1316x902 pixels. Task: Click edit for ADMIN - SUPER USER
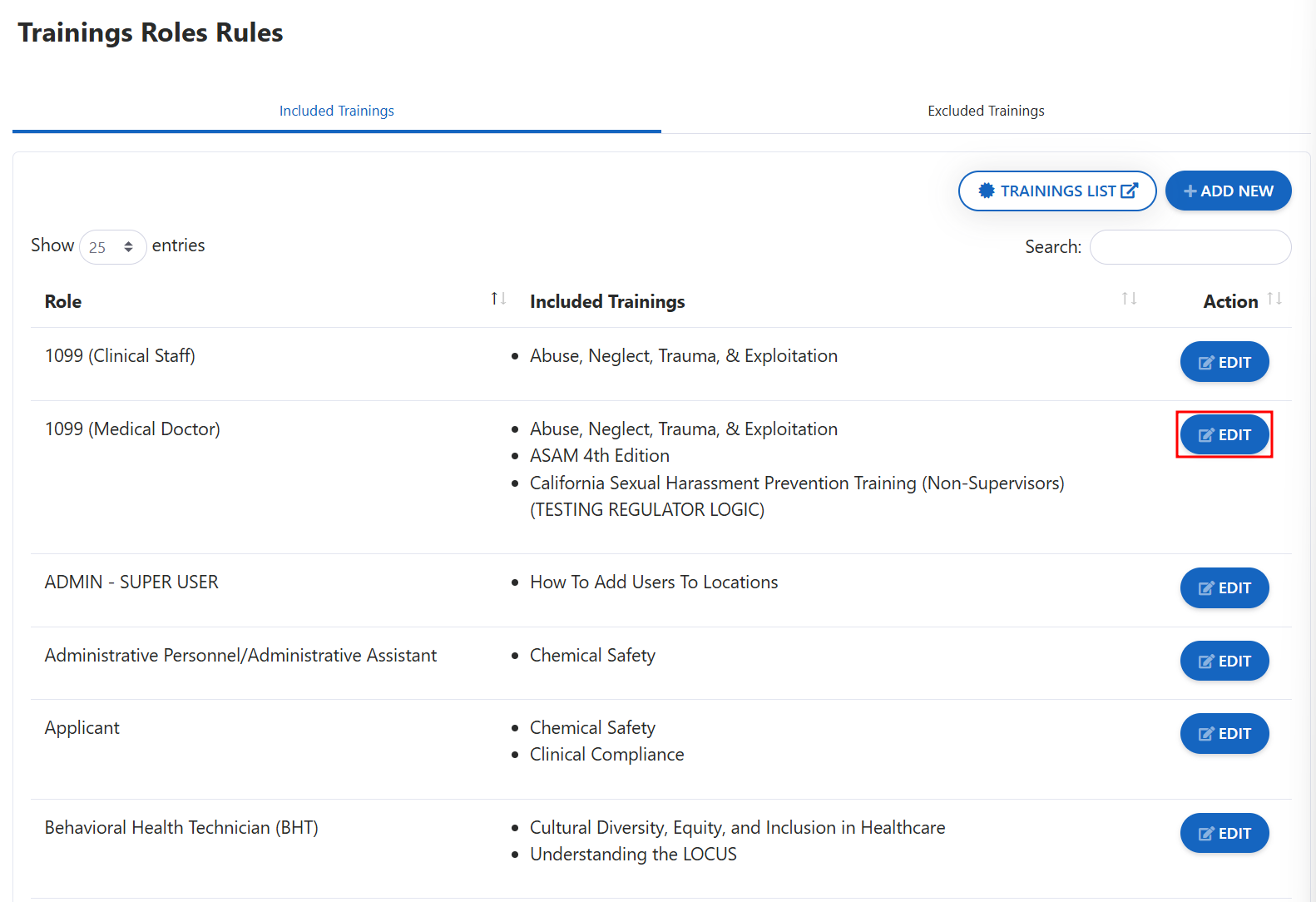point(1224,588)
